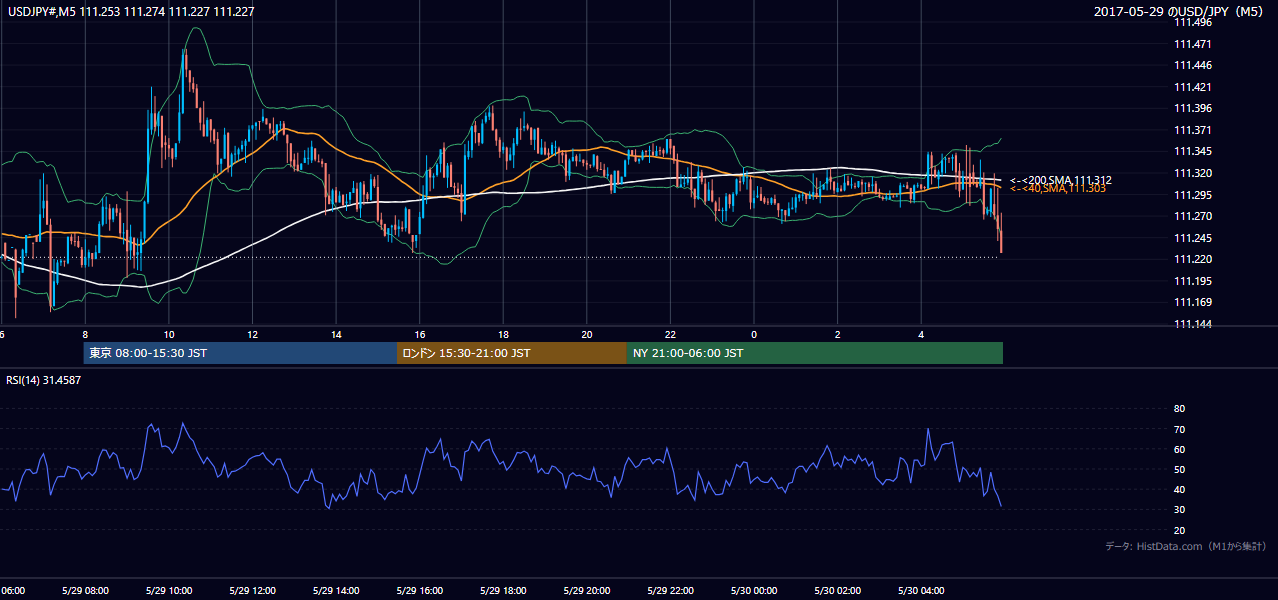This screenshot has height=600, width=1278.
Task: Click hour 4 on the chart axis
Action: (921, 334)
